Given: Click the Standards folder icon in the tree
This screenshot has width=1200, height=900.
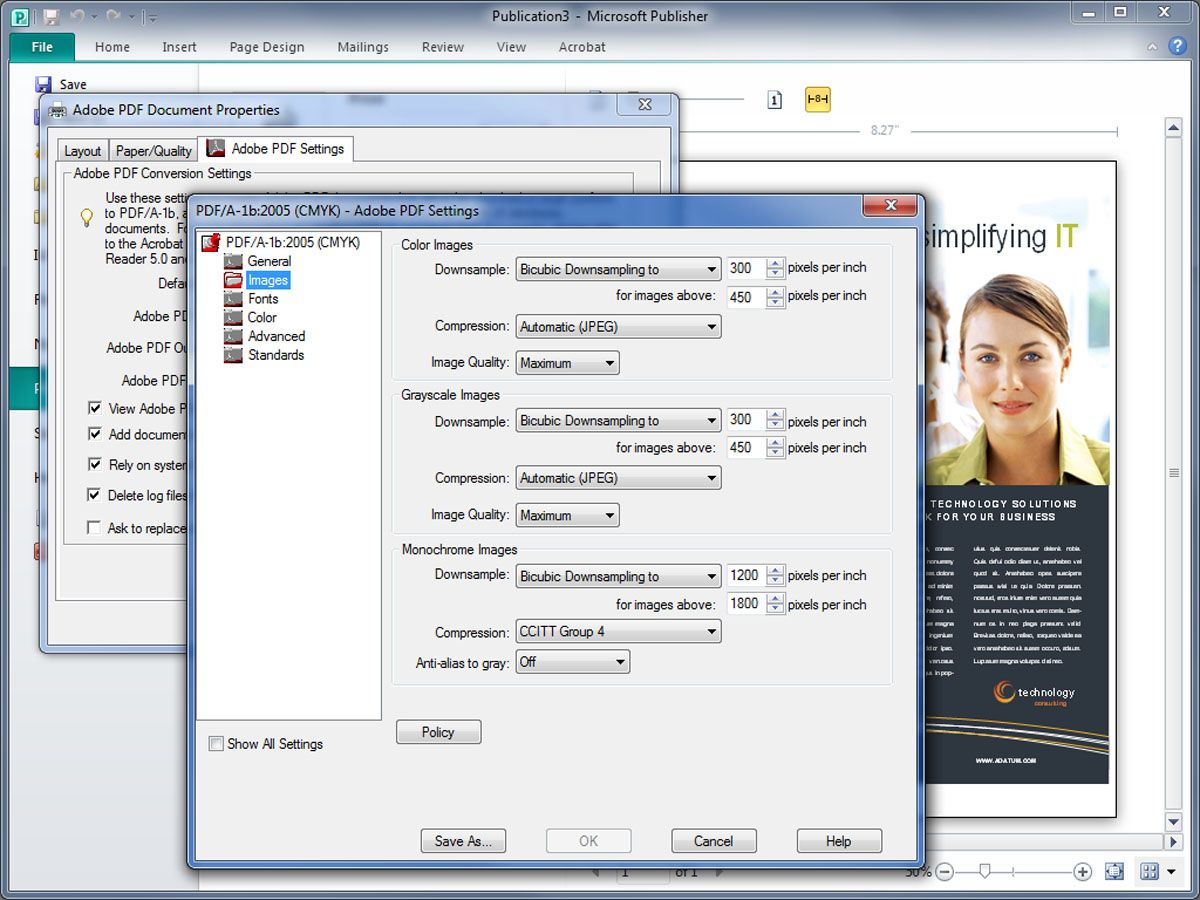Looking at the screenshot, I should click(x=233, y=355).
